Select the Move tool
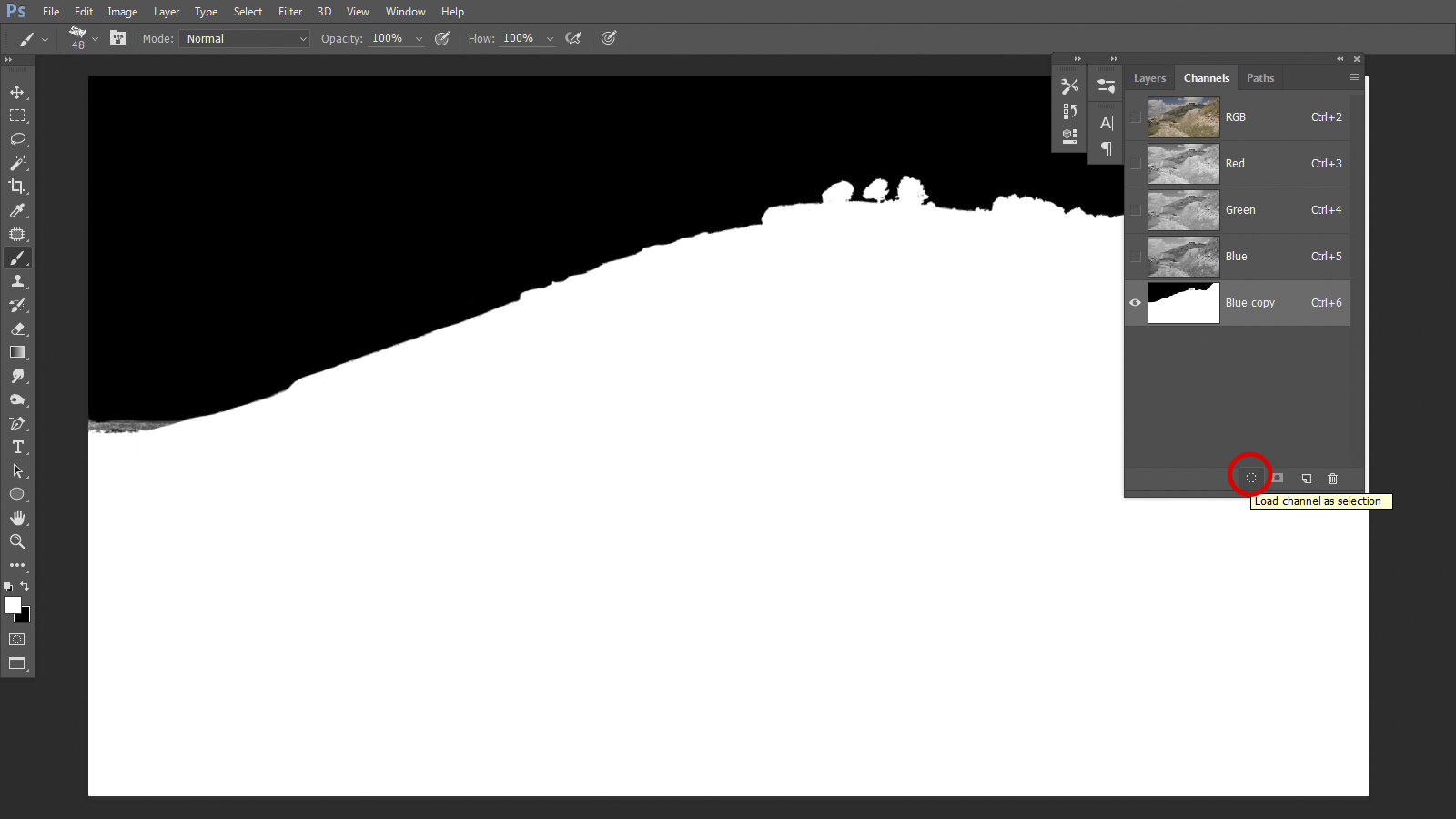Image resolution: width=1456 pixels, height=819 pixels. pyautogui.click(x=16, y=92)
